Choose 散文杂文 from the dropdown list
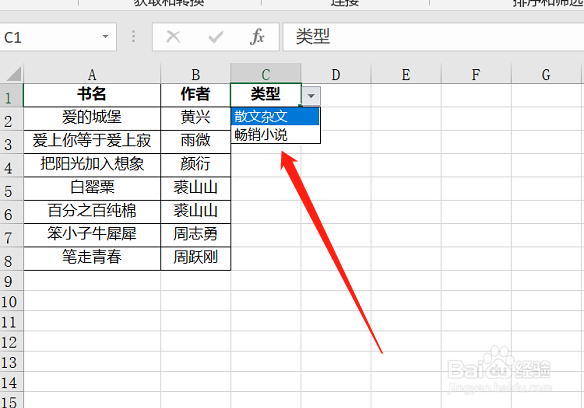Viewport: 584px width, 408px height. (275, 117)
